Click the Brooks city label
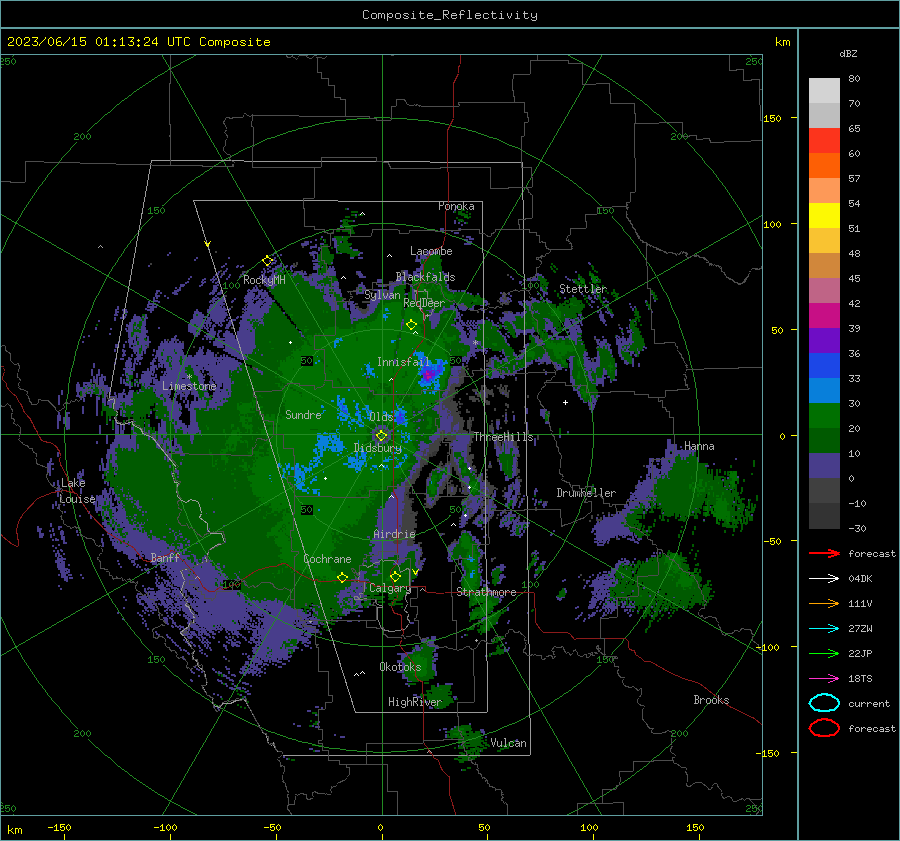 click(x=711, y=700)
